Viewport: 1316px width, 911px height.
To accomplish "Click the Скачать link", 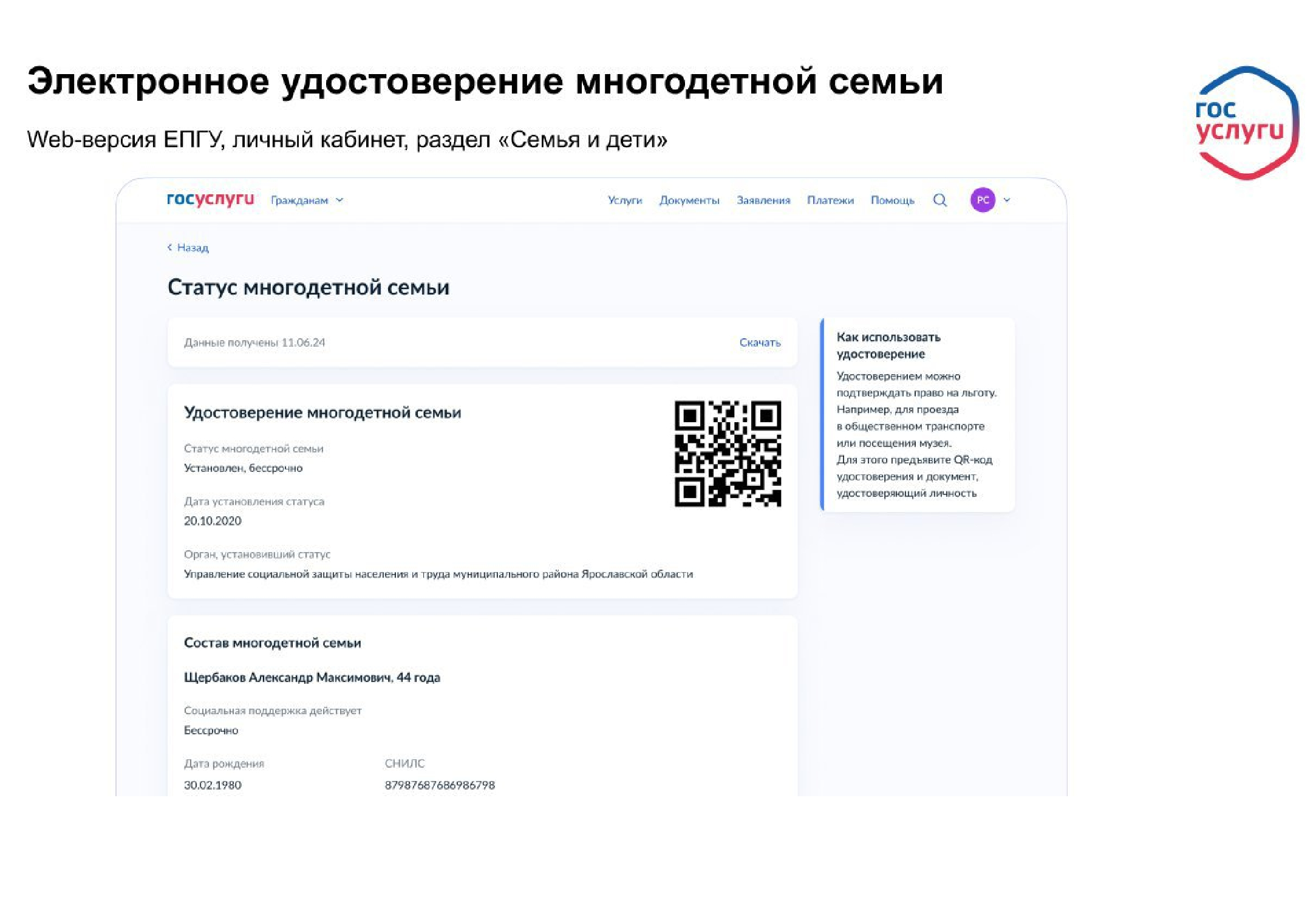I will [760, 343].
